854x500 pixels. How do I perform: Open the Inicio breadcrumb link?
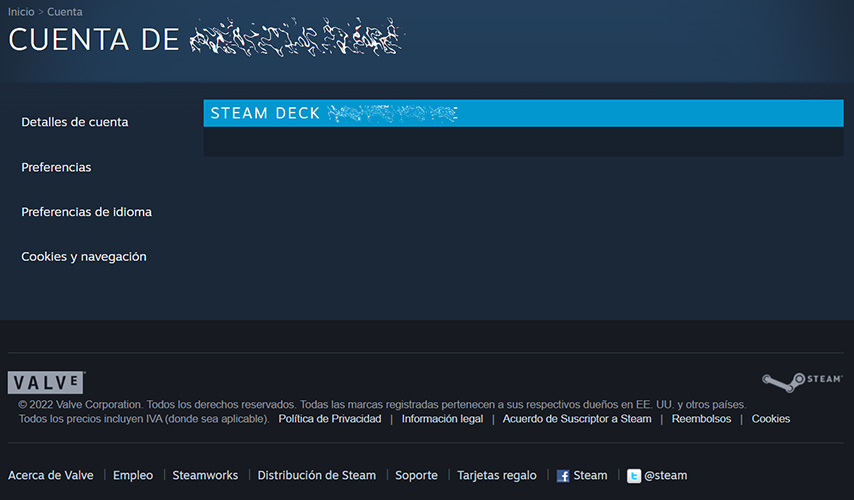pyautogui.click(x=21, y=11)
